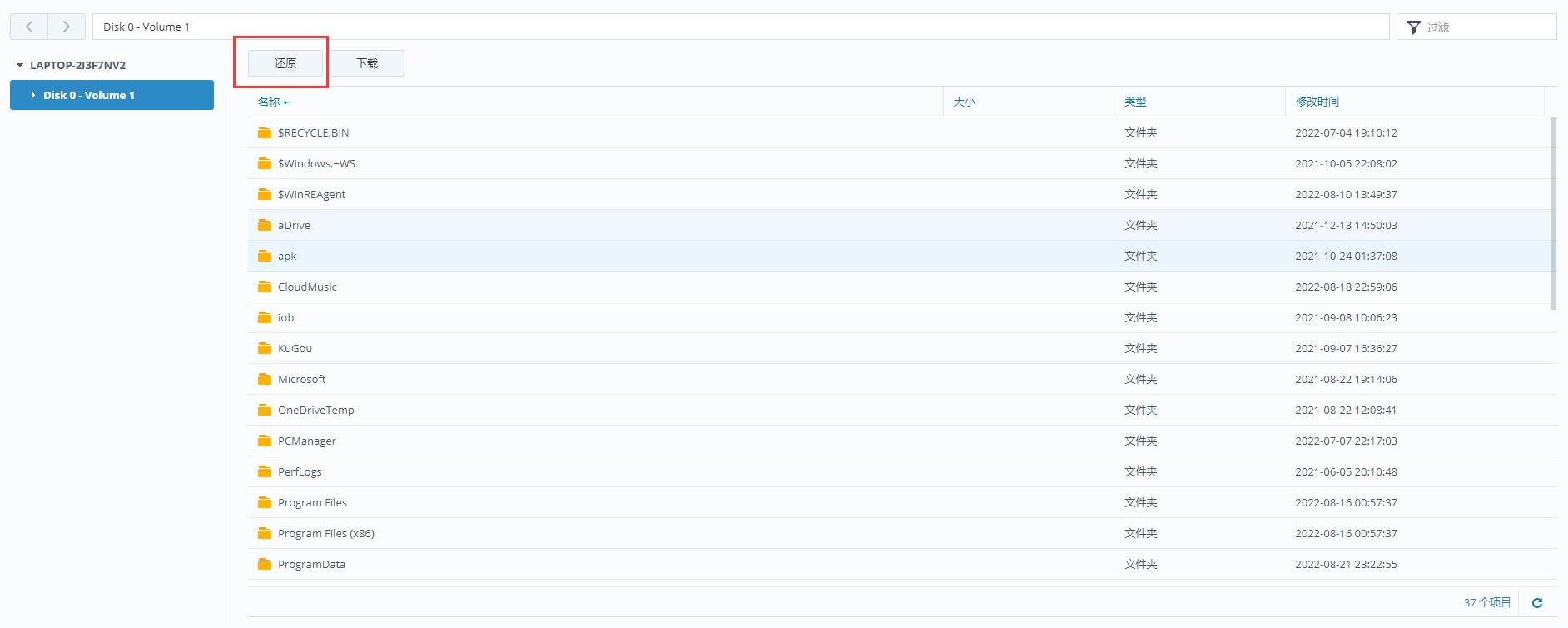This screenshot has height=628, width=1568.
Task: Click the filter funnel icon
Action: tap(1413, 27)
